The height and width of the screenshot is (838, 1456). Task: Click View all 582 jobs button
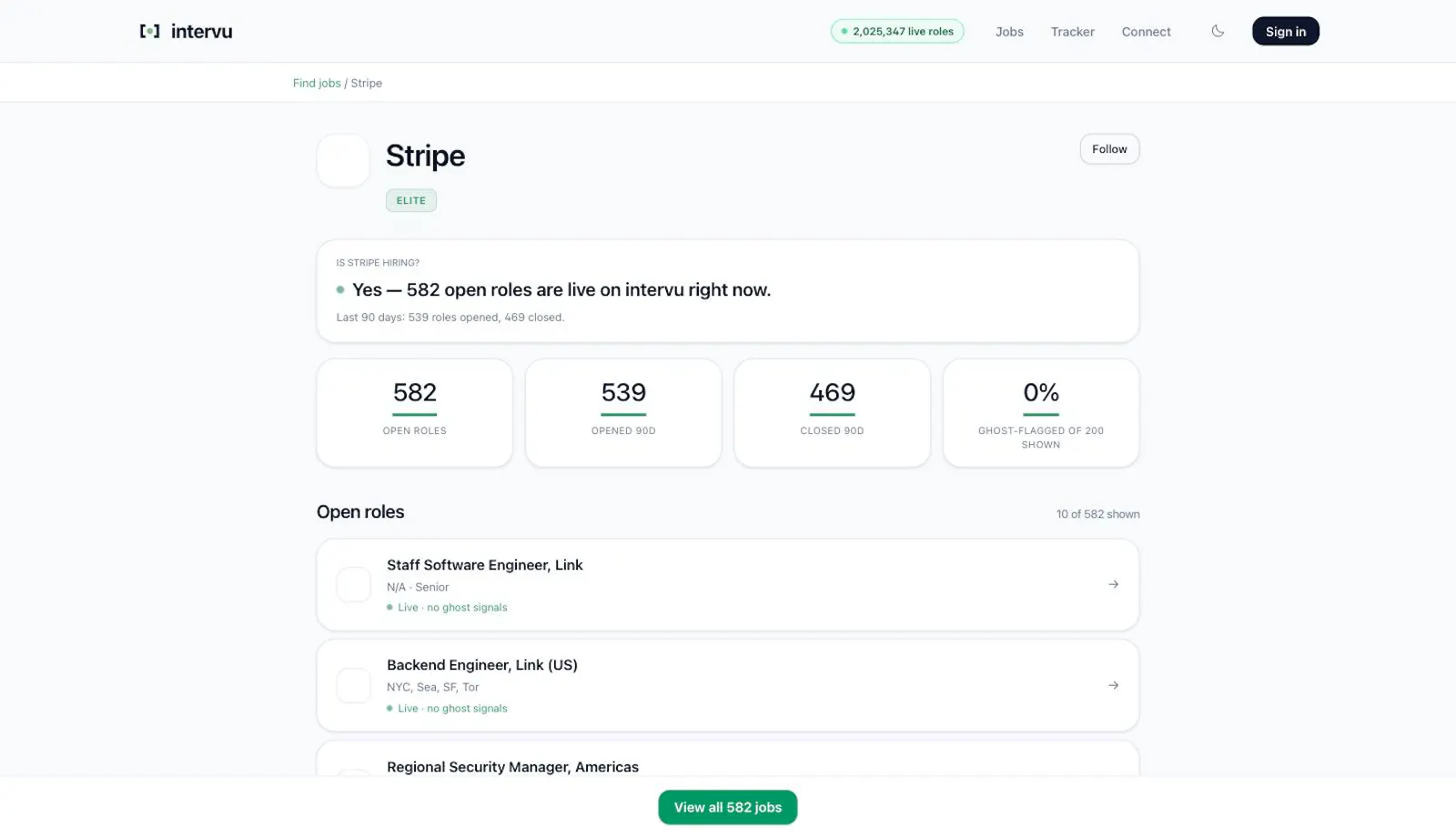tap(728, 807)
